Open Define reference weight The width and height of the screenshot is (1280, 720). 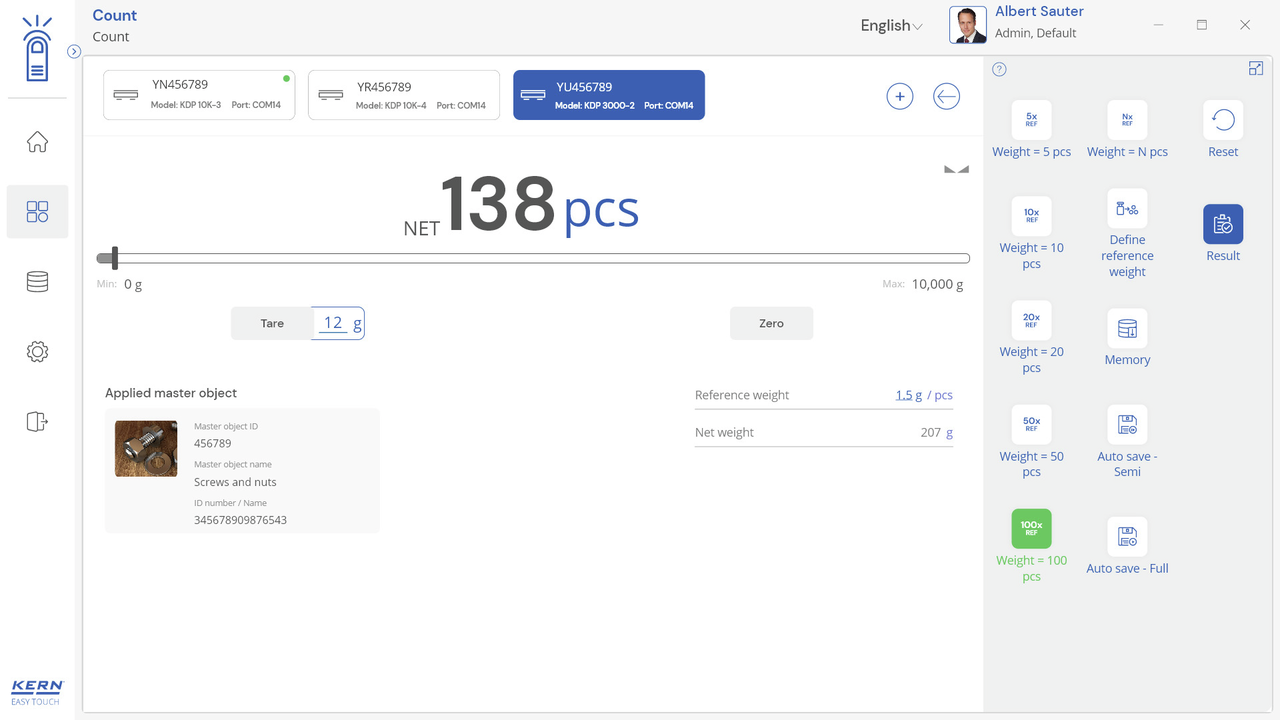(x=1127, y=209)
